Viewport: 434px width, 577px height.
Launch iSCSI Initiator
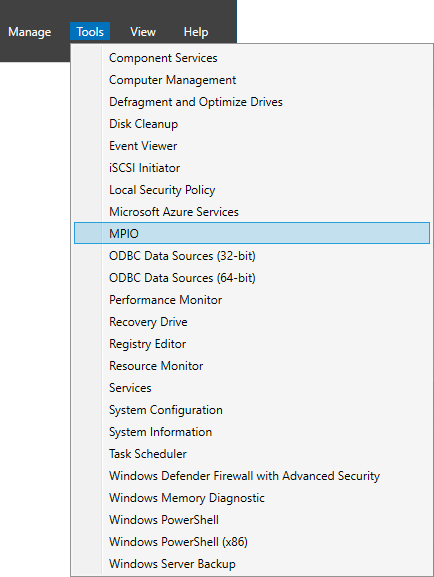[x=252, y=168]
